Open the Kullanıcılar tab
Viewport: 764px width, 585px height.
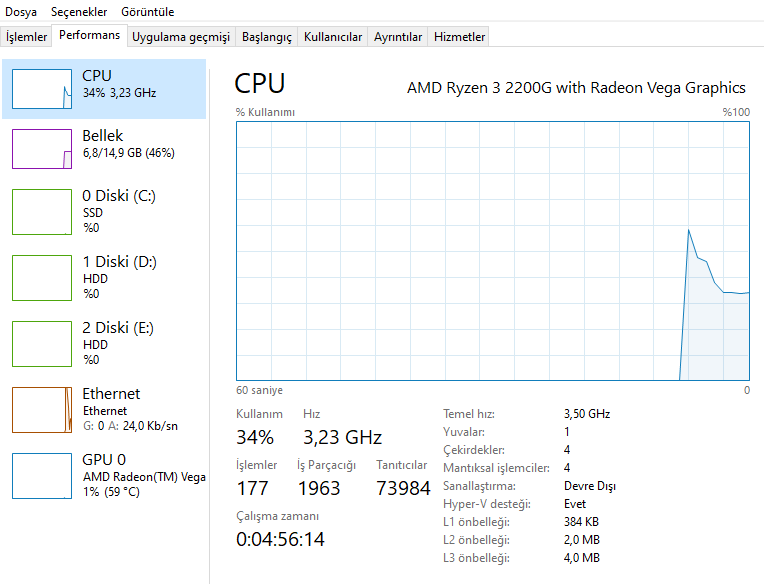pyautogui.click(x=333, y=37)
